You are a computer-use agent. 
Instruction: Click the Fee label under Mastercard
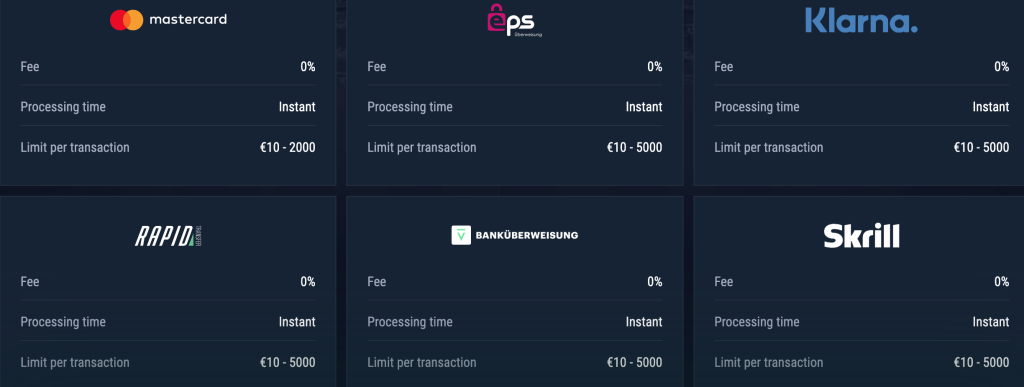pos(30,67)
